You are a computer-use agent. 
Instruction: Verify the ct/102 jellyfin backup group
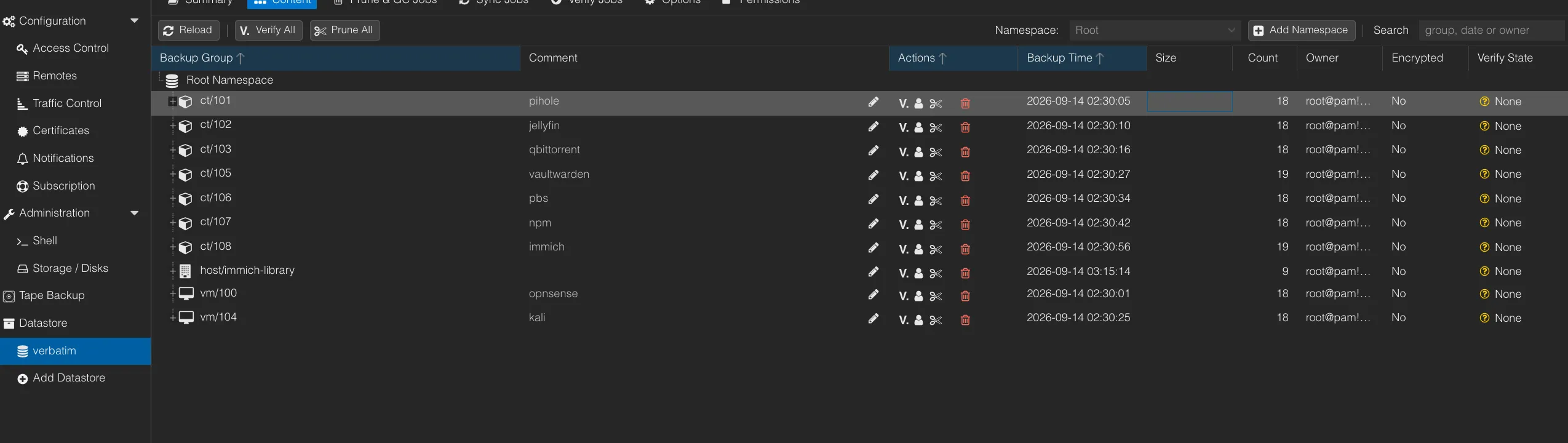(903, 128)
